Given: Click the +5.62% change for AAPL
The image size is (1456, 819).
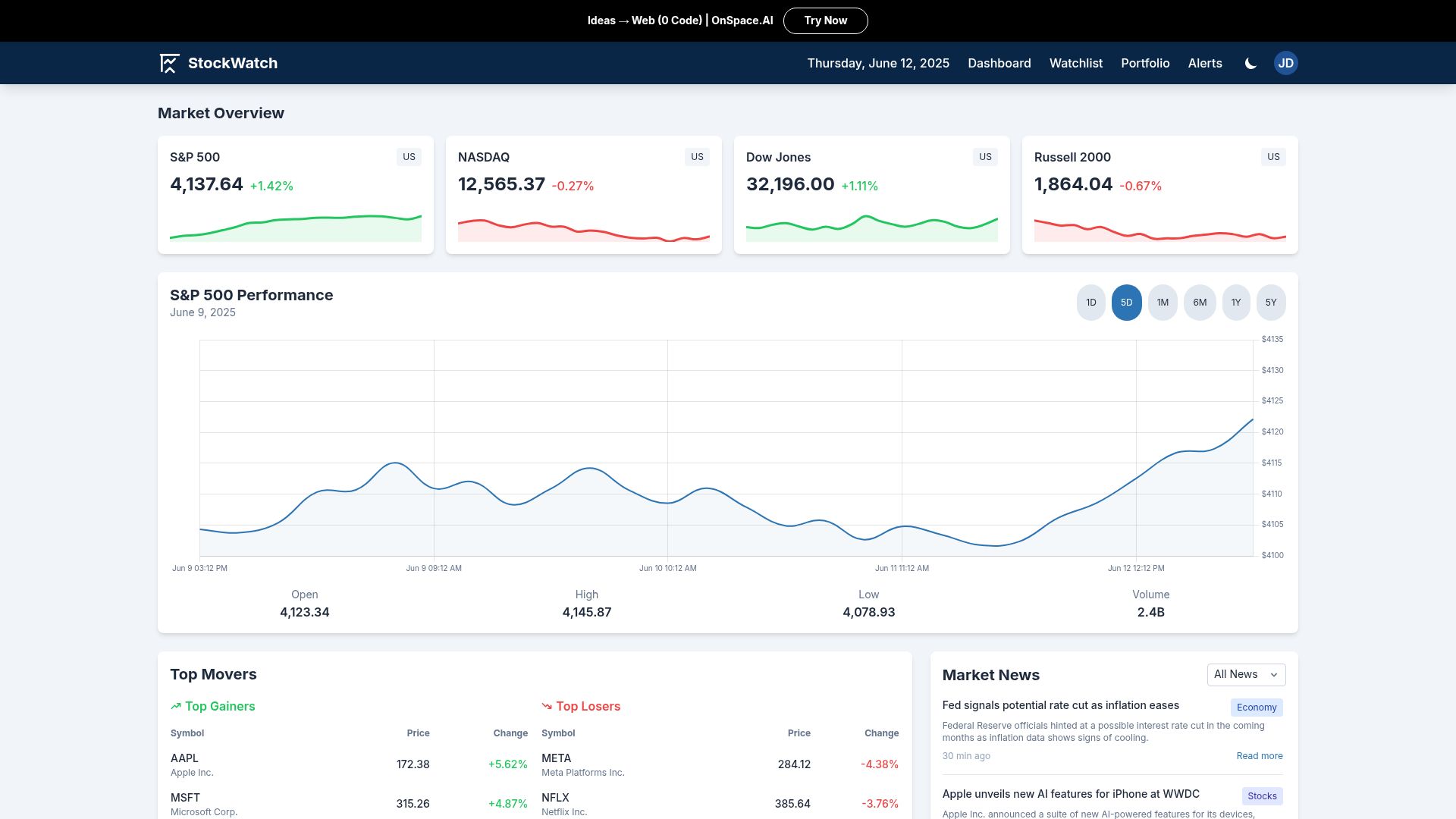Looking at the screenshot, I should point(508,764).
